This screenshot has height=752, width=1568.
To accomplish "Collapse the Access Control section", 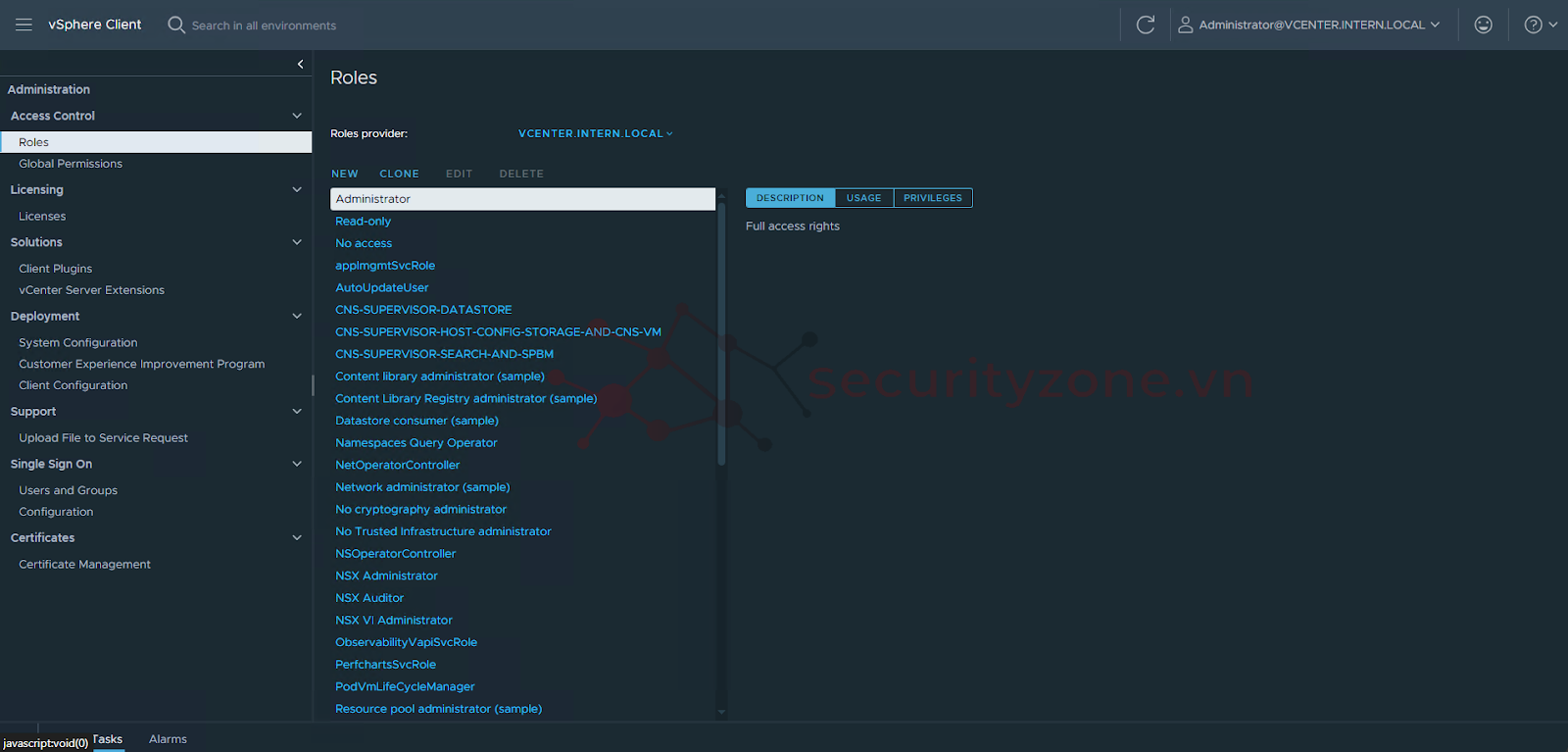I will 297,116.
